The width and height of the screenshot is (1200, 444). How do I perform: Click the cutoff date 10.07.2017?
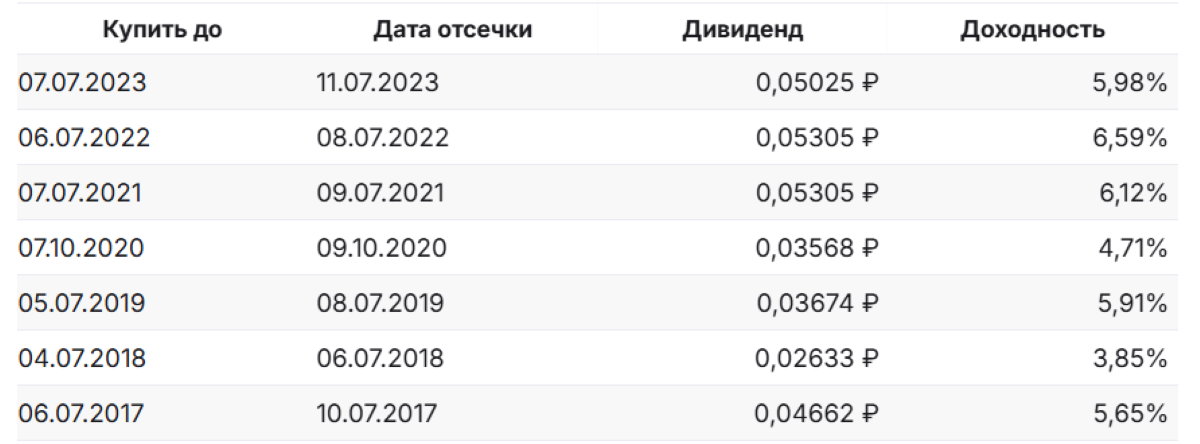pos(377,413)
